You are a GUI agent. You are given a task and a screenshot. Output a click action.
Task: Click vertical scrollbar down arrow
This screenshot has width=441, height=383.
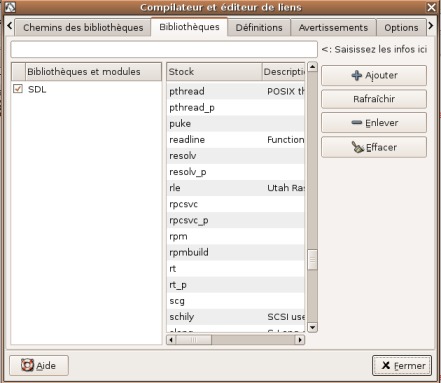click(312, 327)
